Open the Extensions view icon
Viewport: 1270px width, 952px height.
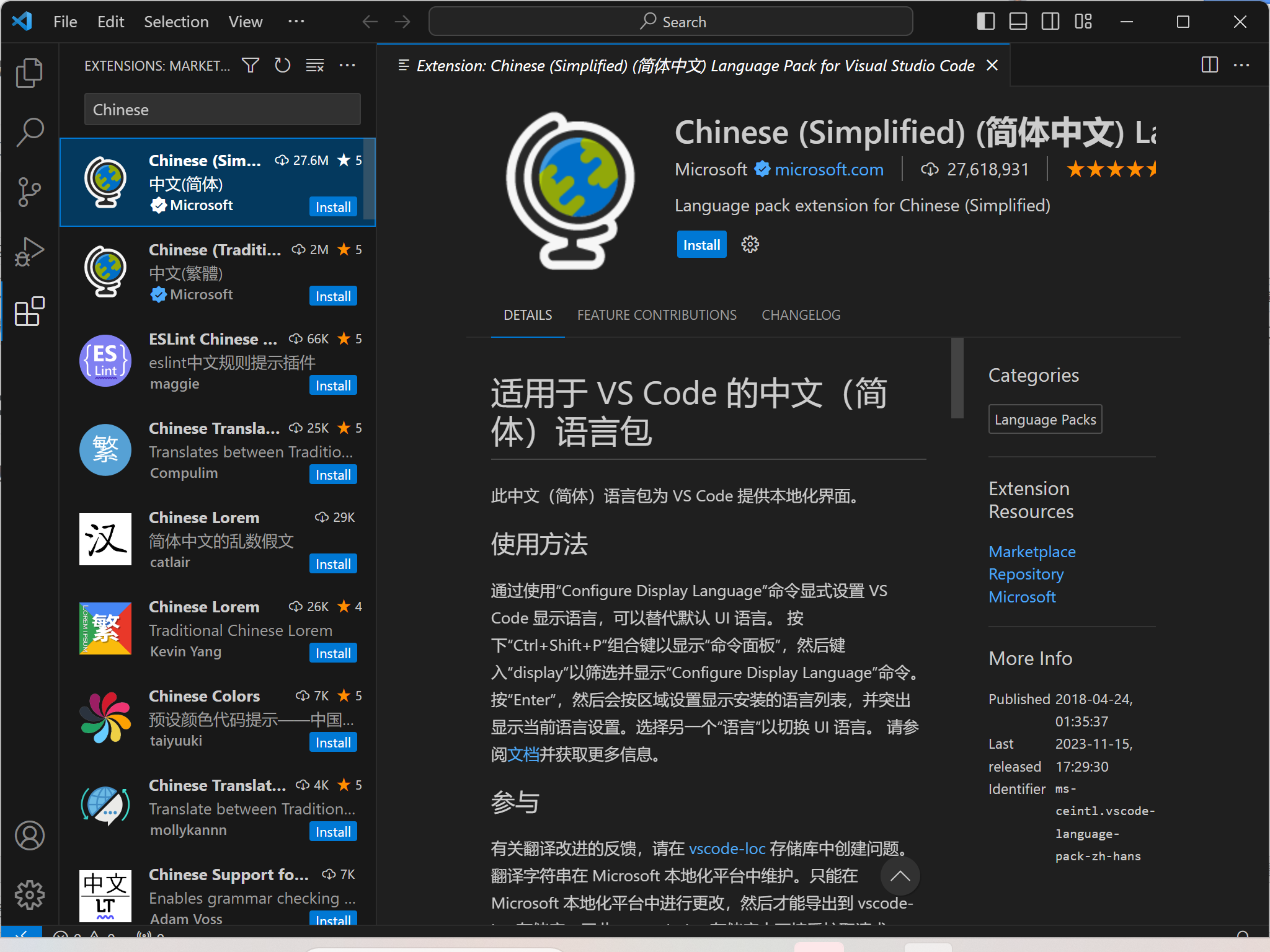pyautogui.click(x=29, y=311)
